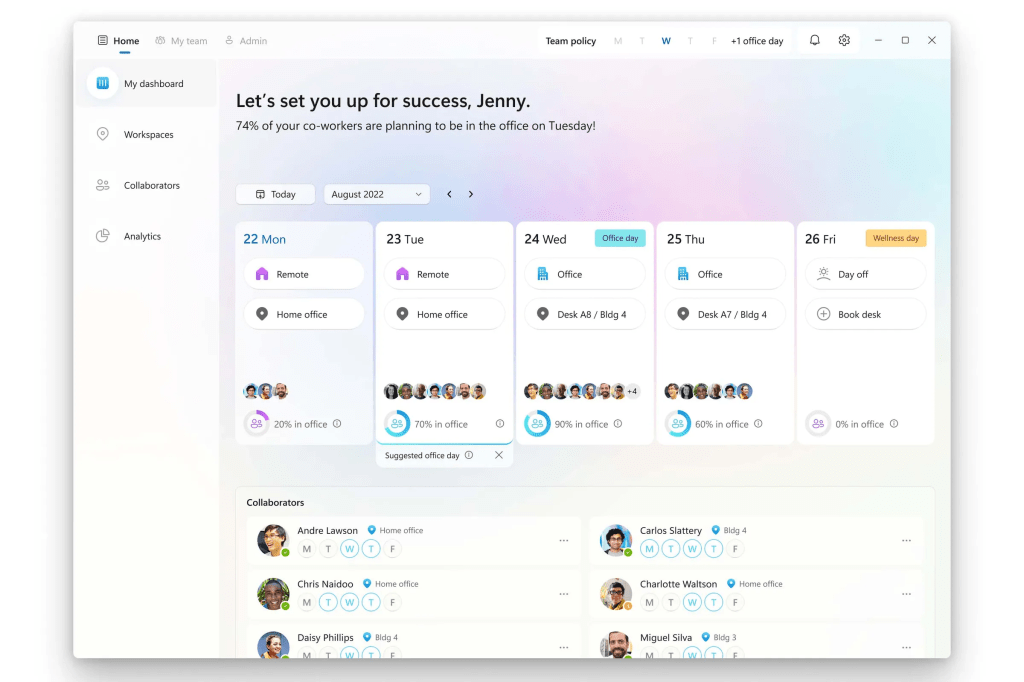Image resolution: width=1024 pixels, height=682 pixels.
Task: Switch to the My team tab
Action: (181, 41)
